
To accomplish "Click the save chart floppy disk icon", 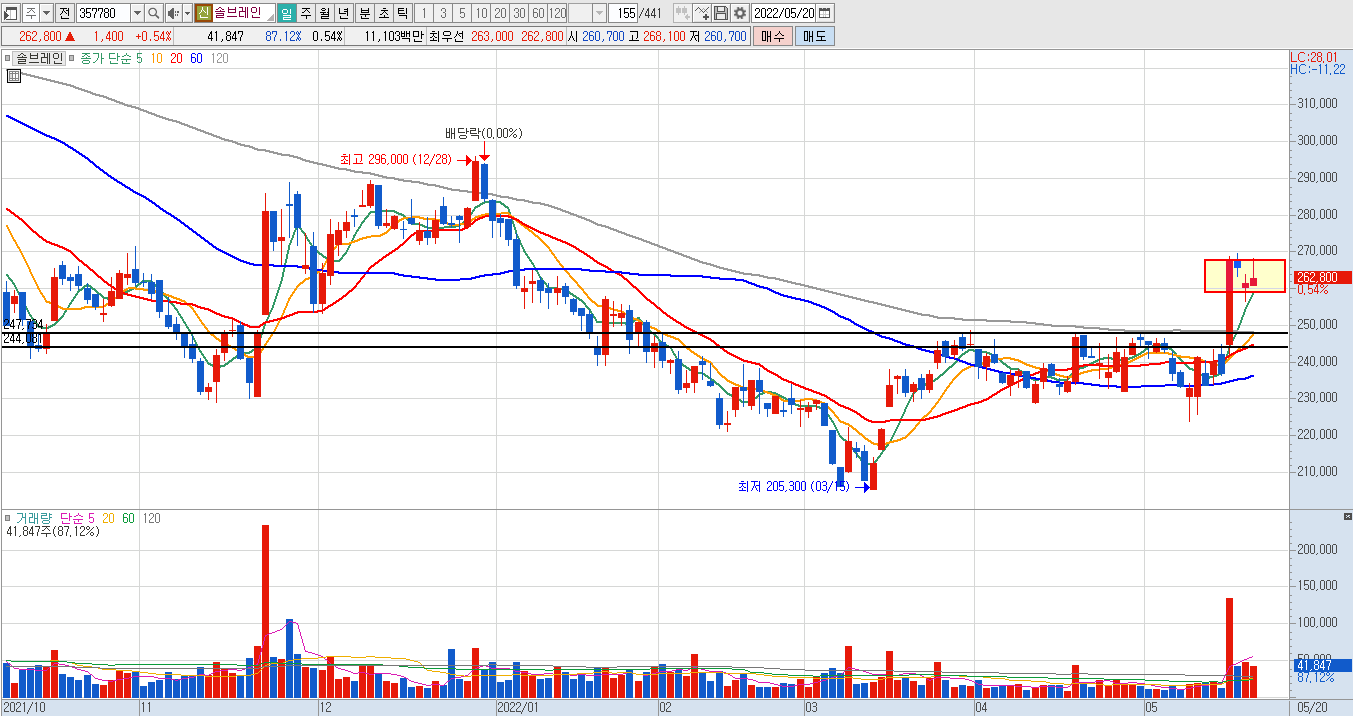I will 720,13.
